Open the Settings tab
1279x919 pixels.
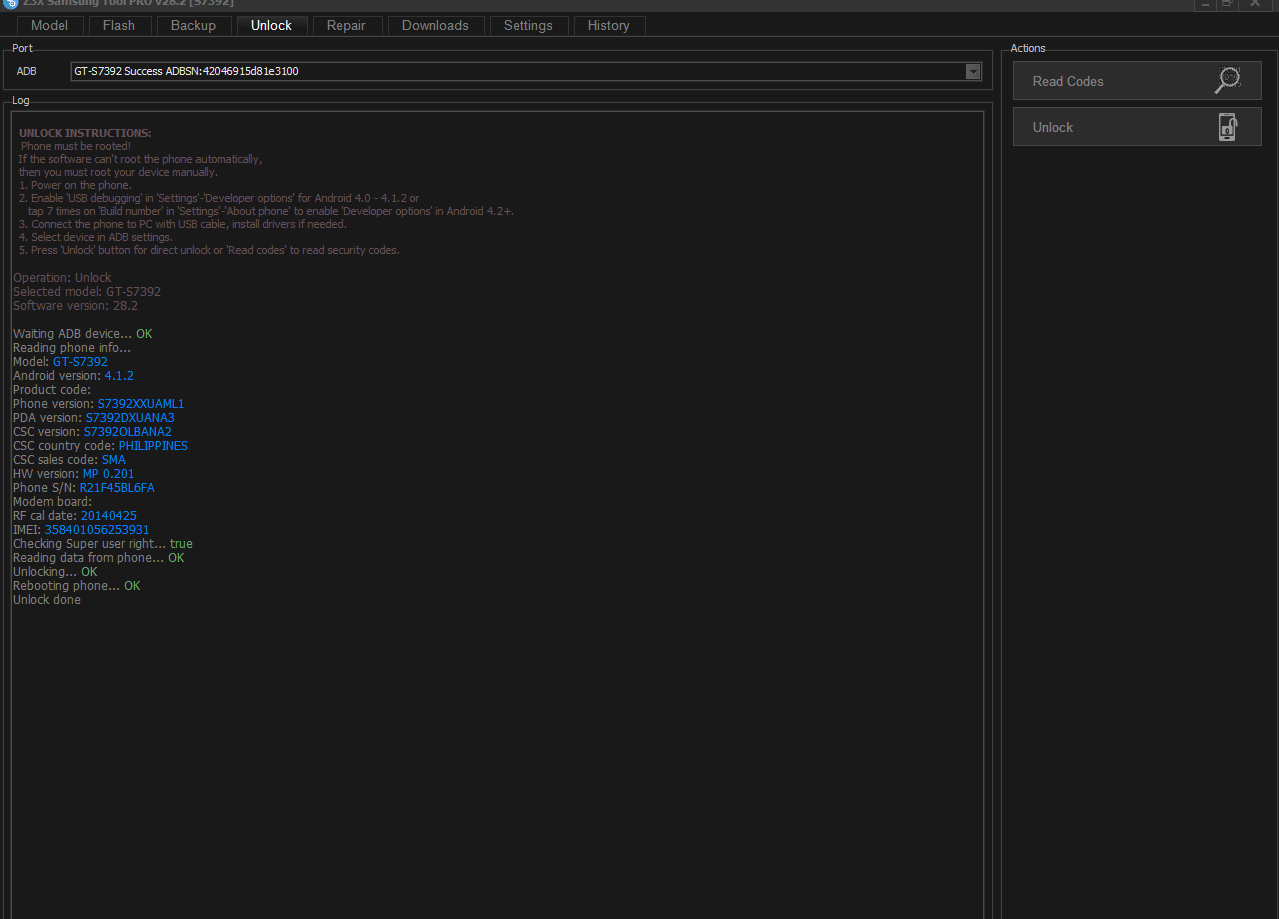(x=528, y=26)
